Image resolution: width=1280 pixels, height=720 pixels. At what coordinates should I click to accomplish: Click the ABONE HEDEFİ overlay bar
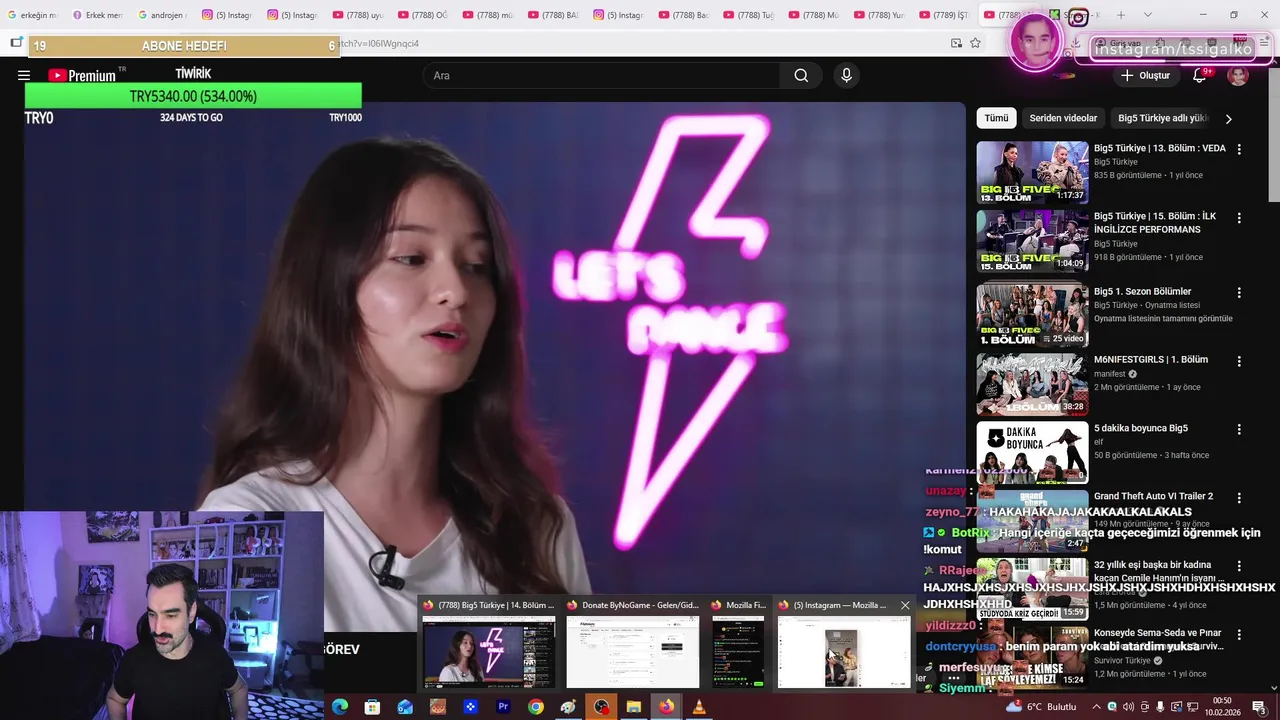pyautogui.click(x=184, y=46)
